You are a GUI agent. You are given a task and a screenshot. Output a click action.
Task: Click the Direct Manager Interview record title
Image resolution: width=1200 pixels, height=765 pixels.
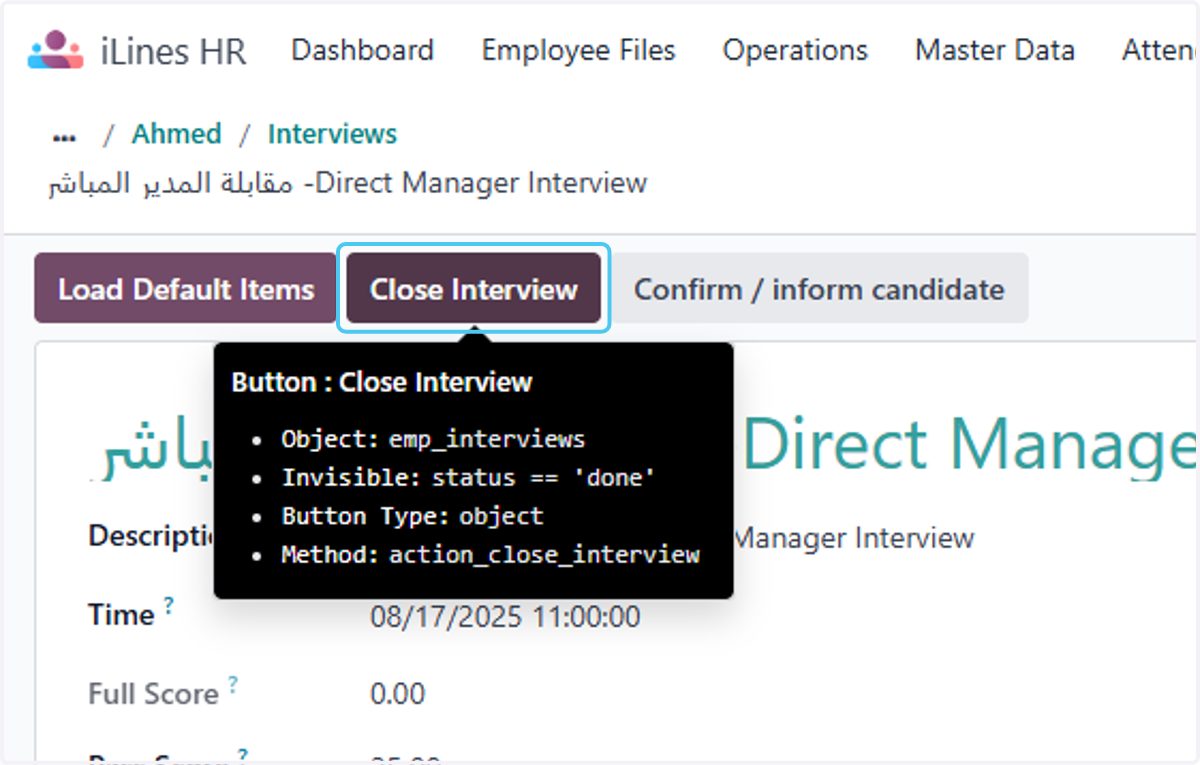click(x=348, y=184)
